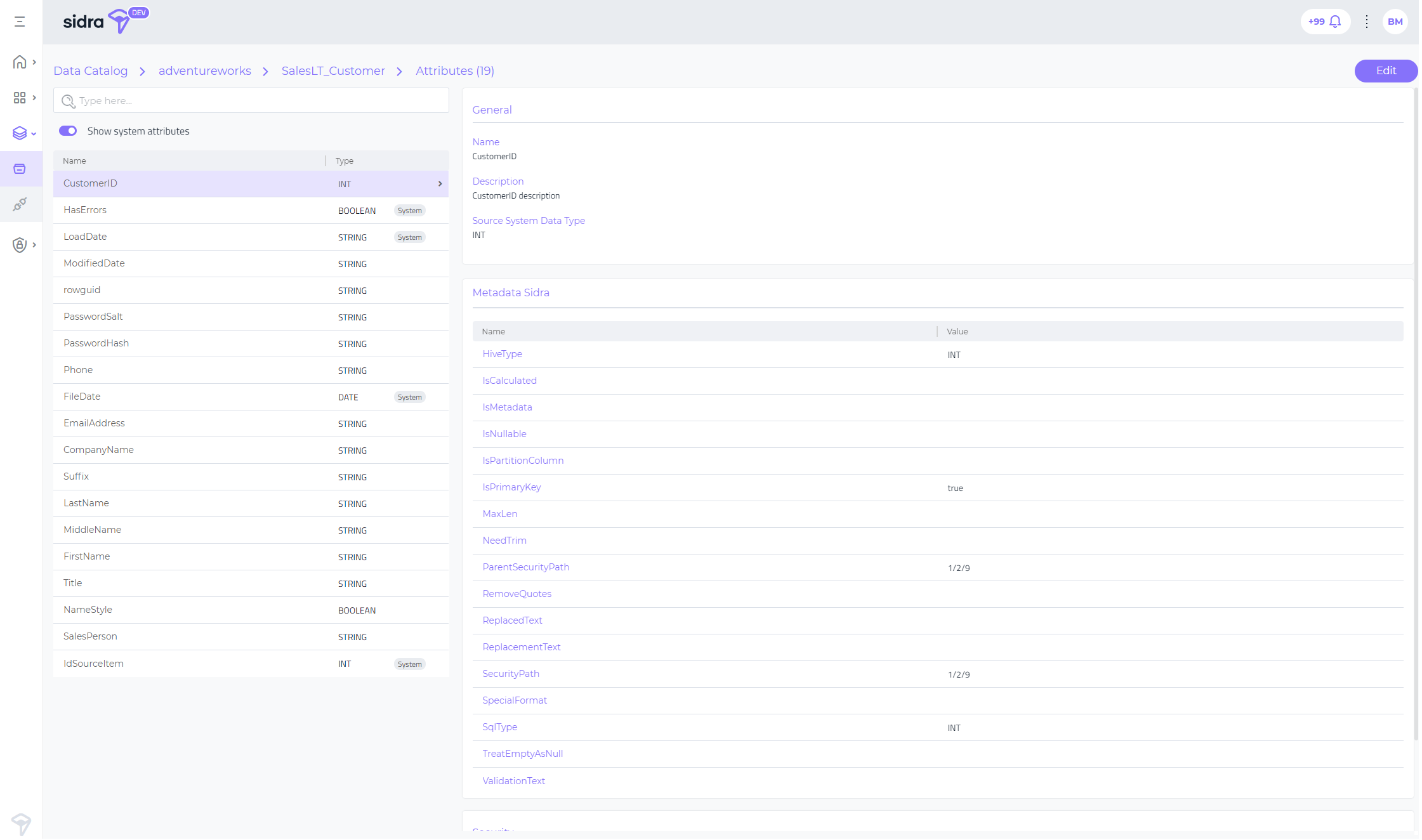Click the layers stack sidebar icon
Viewport: 1422px width, 840px height.
click(20, 133)
